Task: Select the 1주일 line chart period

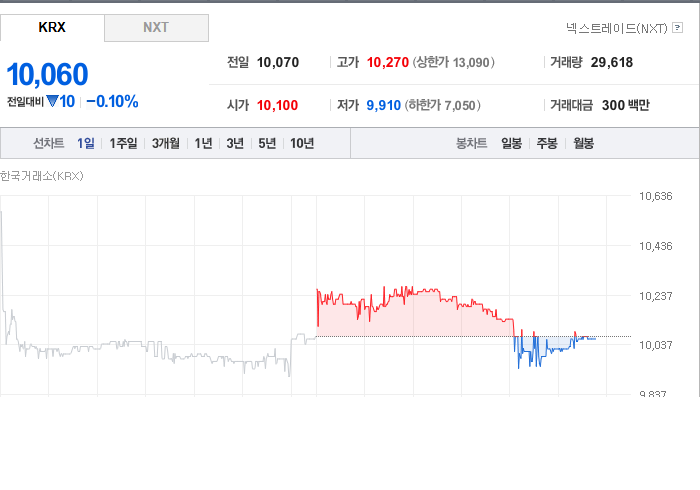Action: coord(123,143)
